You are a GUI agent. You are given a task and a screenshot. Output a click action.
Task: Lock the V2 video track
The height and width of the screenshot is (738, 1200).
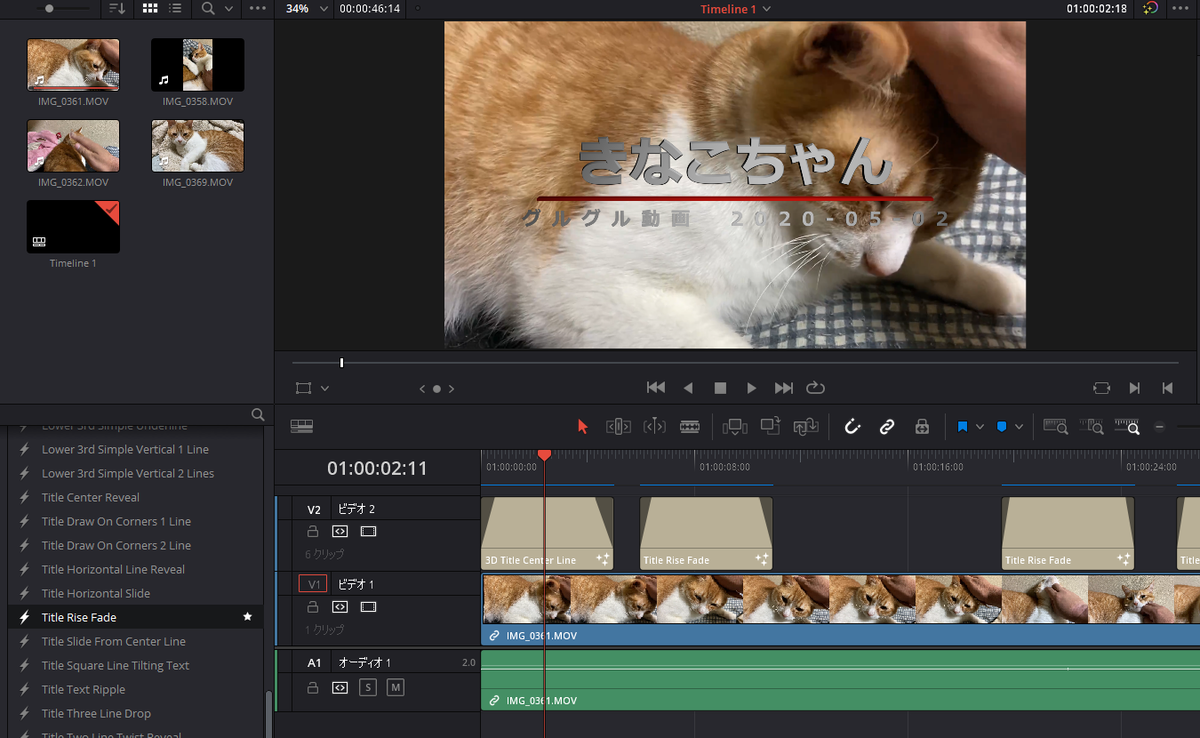312,532
